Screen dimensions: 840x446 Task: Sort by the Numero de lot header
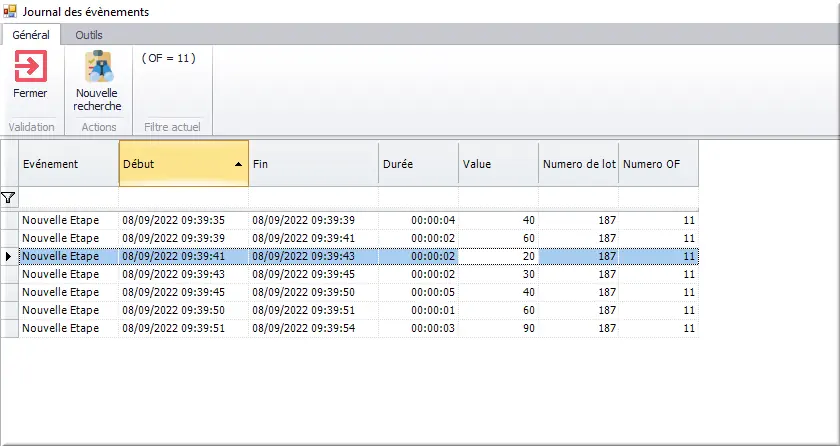(x=579, y=164)
